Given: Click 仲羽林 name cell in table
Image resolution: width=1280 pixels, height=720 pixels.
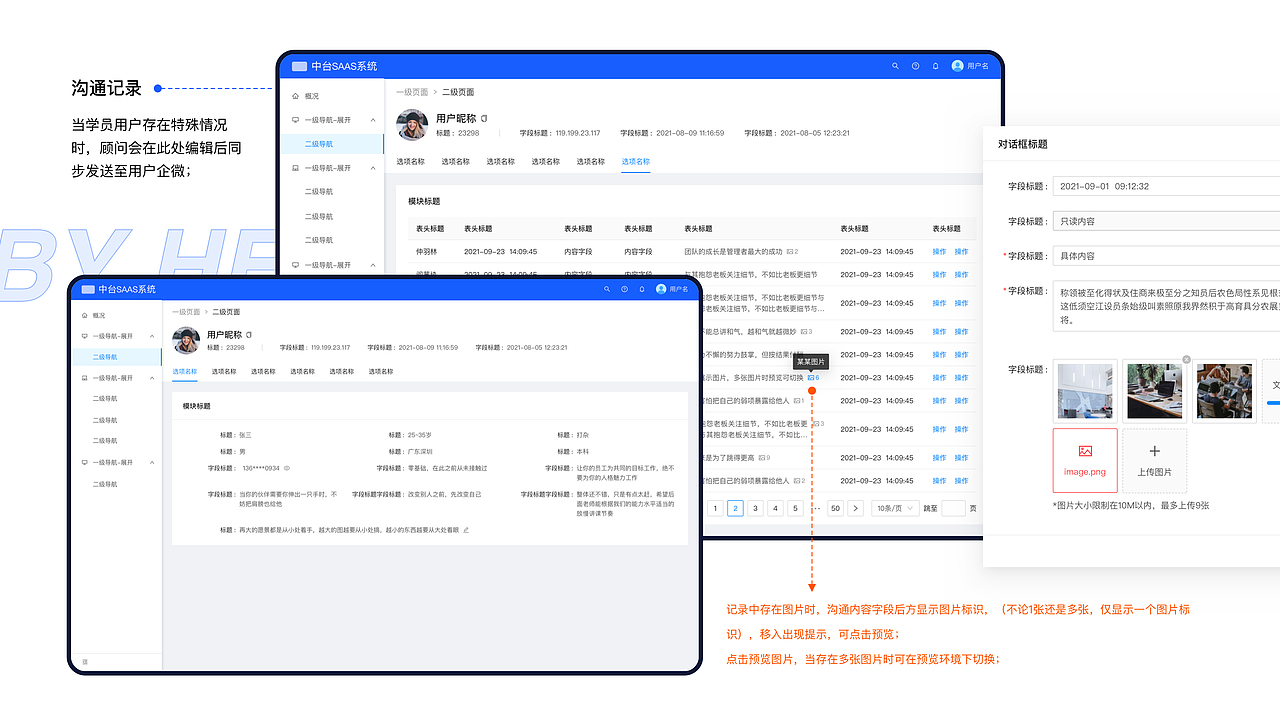Looking at the screenshot, I should click(427, 252).
